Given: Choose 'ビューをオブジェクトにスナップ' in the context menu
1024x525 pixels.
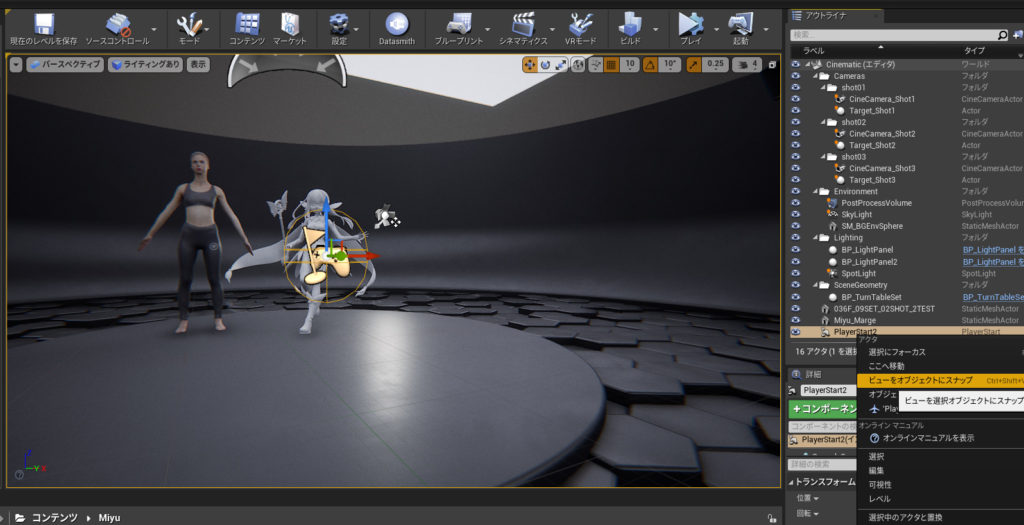Looking at the screenshot, I should click(919, 380).
